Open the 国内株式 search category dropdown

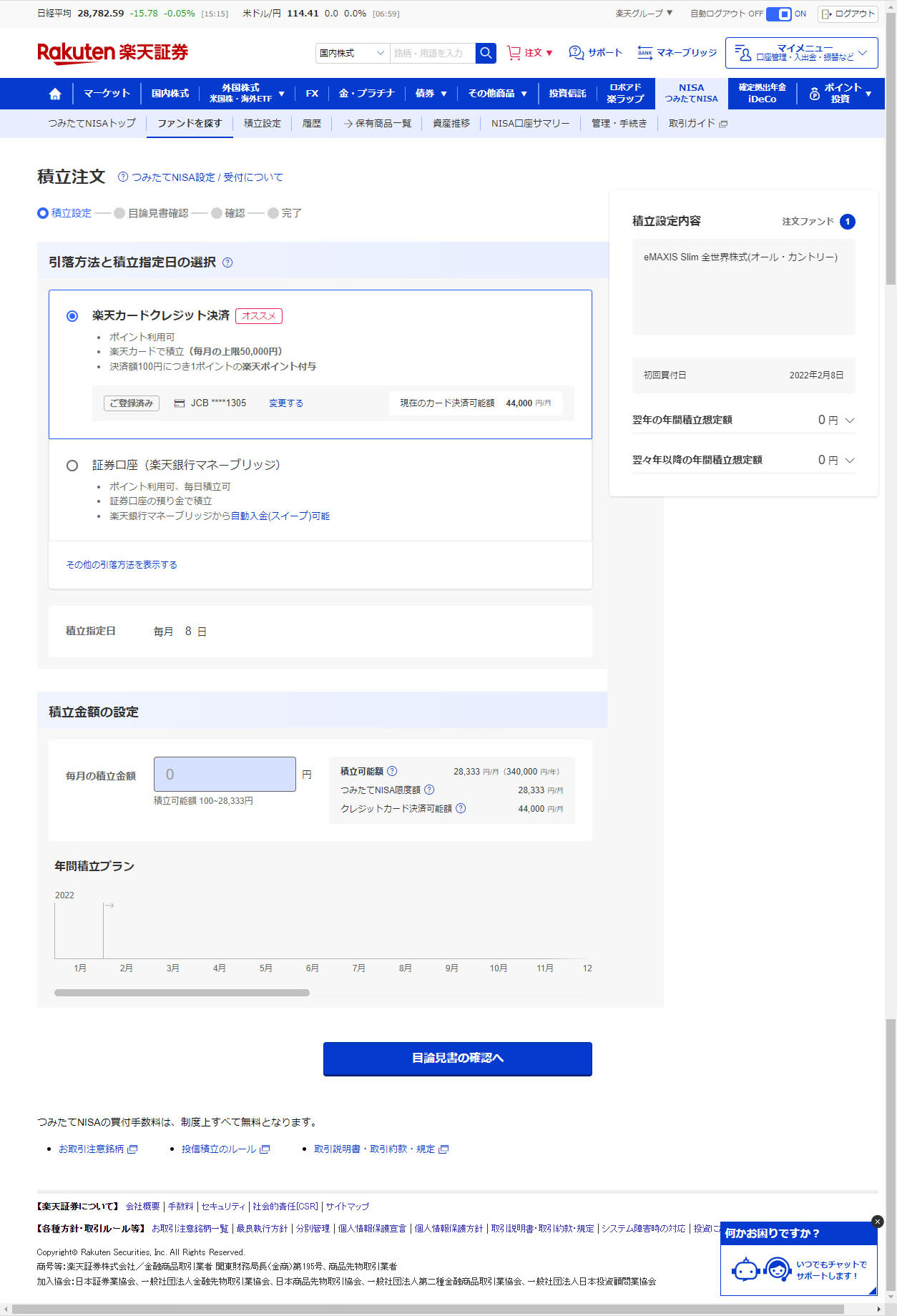[x=352, y=53]
